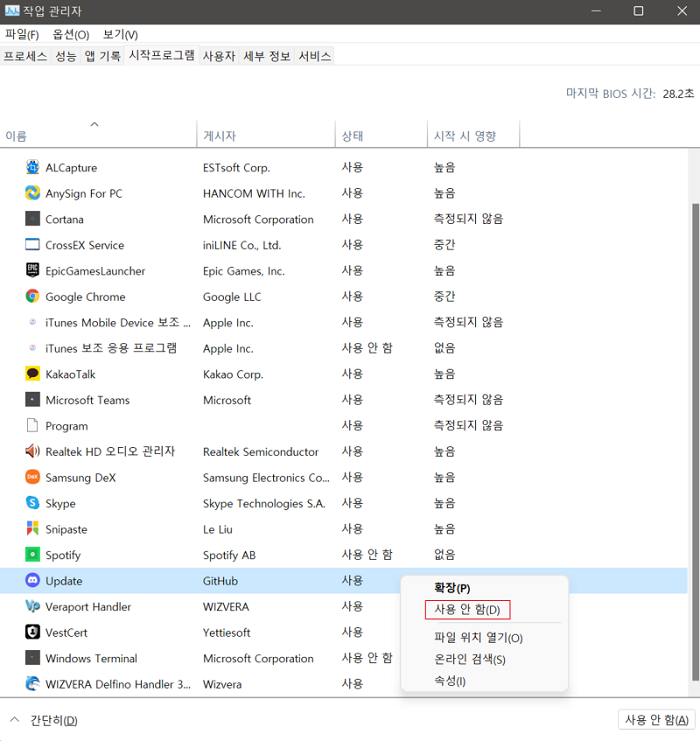Open the 파일(F) menu
This screenshot has width=700, height=741.
[22, 34]
